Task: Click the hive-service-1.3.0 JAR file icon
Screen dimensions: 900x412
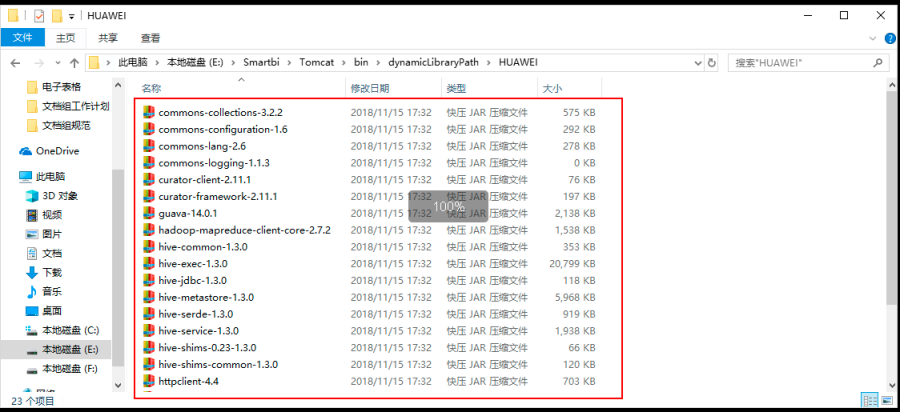Action: 149,331
